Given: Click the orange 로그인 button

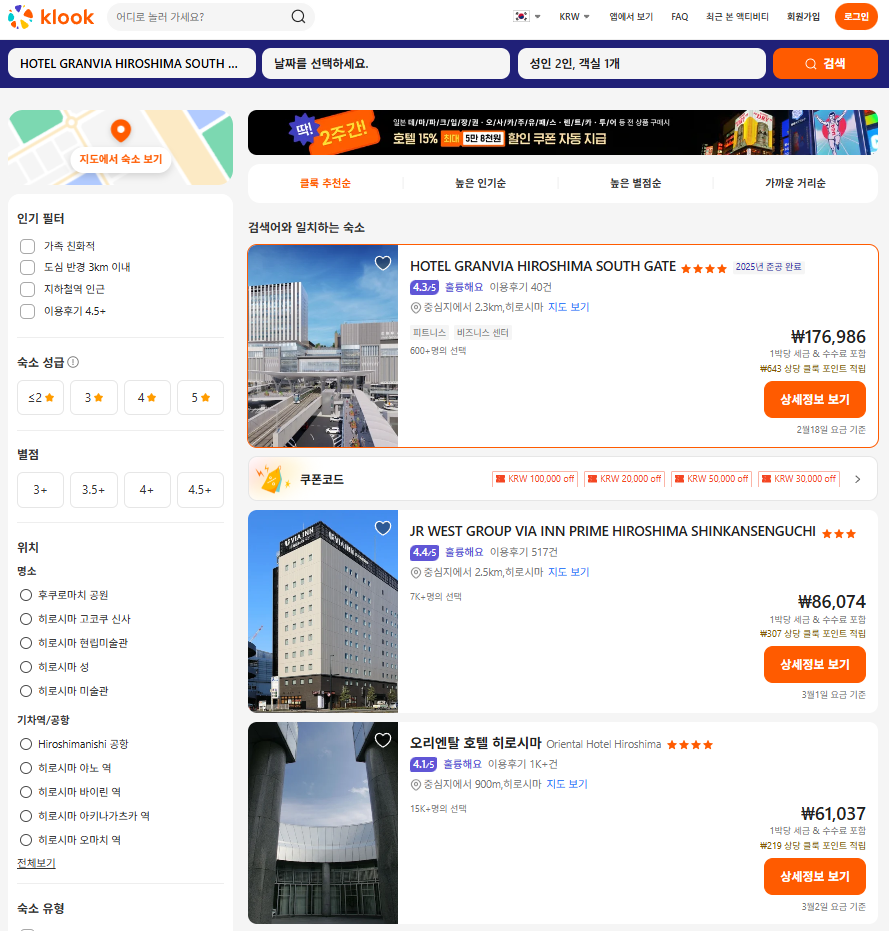Looking at the screenshot, I should pos(856,17).
